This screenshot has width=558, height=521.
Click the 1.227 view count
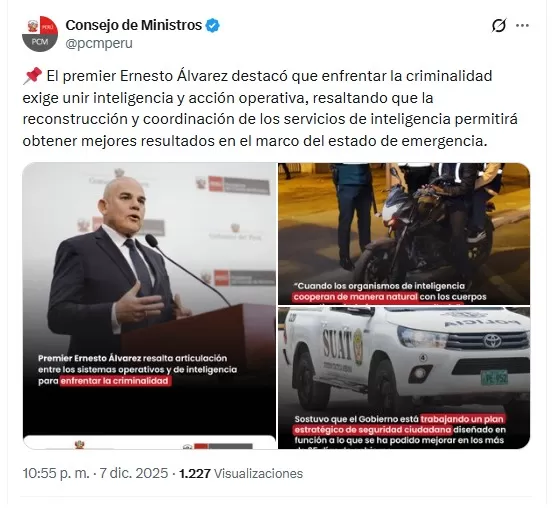(195, 474)
